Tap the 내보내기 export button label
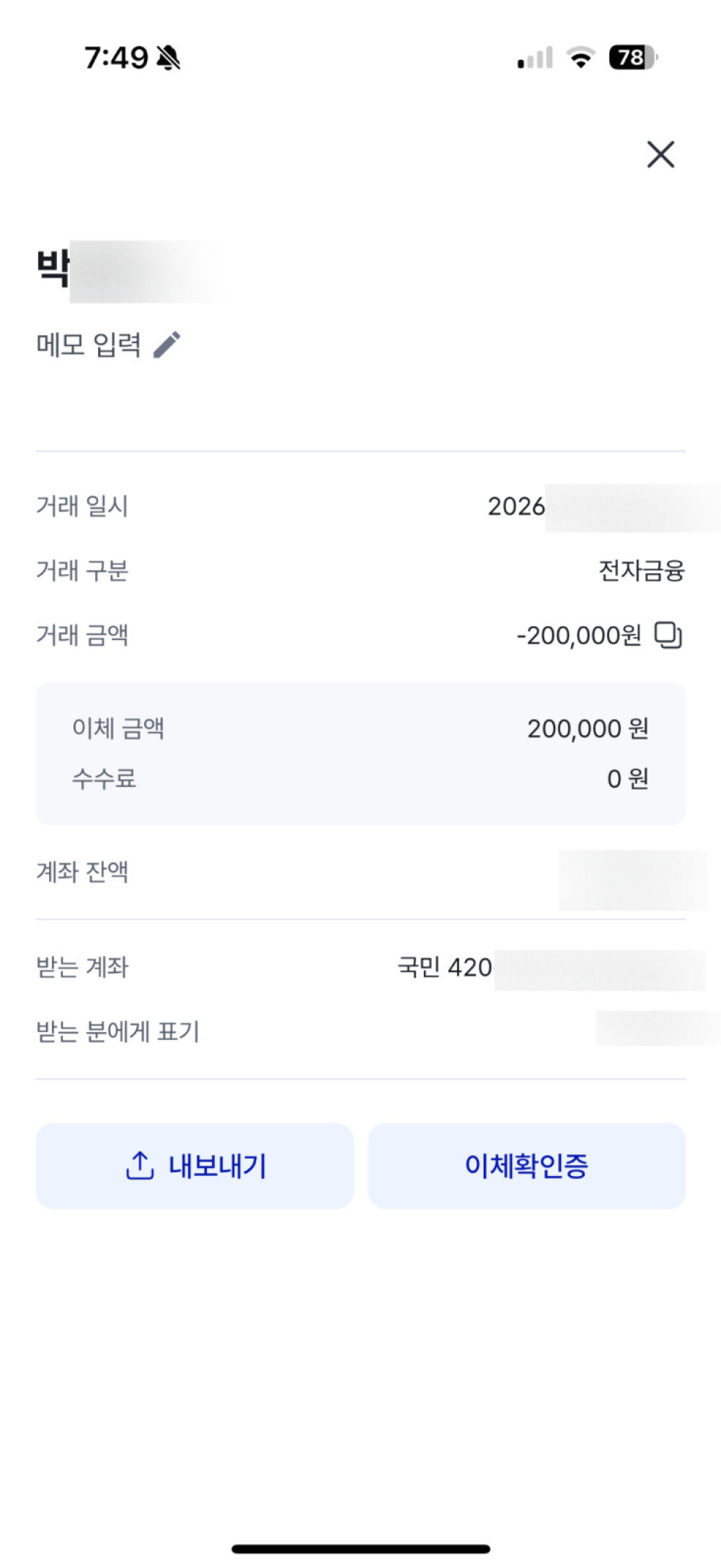 click(218, 1166)
